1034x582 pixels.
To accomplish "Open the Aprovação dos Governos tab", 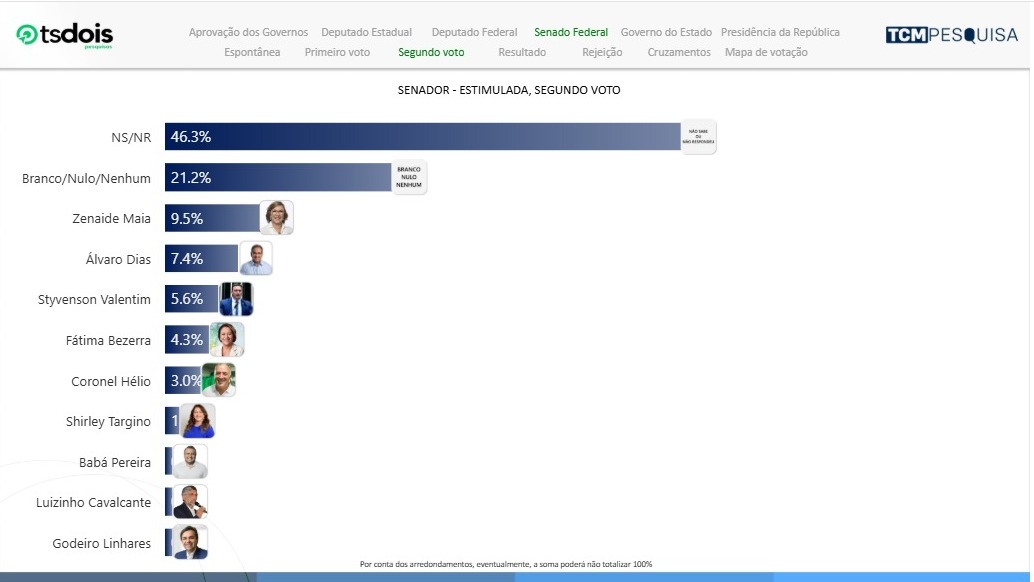I will click(x=248, y=32).
